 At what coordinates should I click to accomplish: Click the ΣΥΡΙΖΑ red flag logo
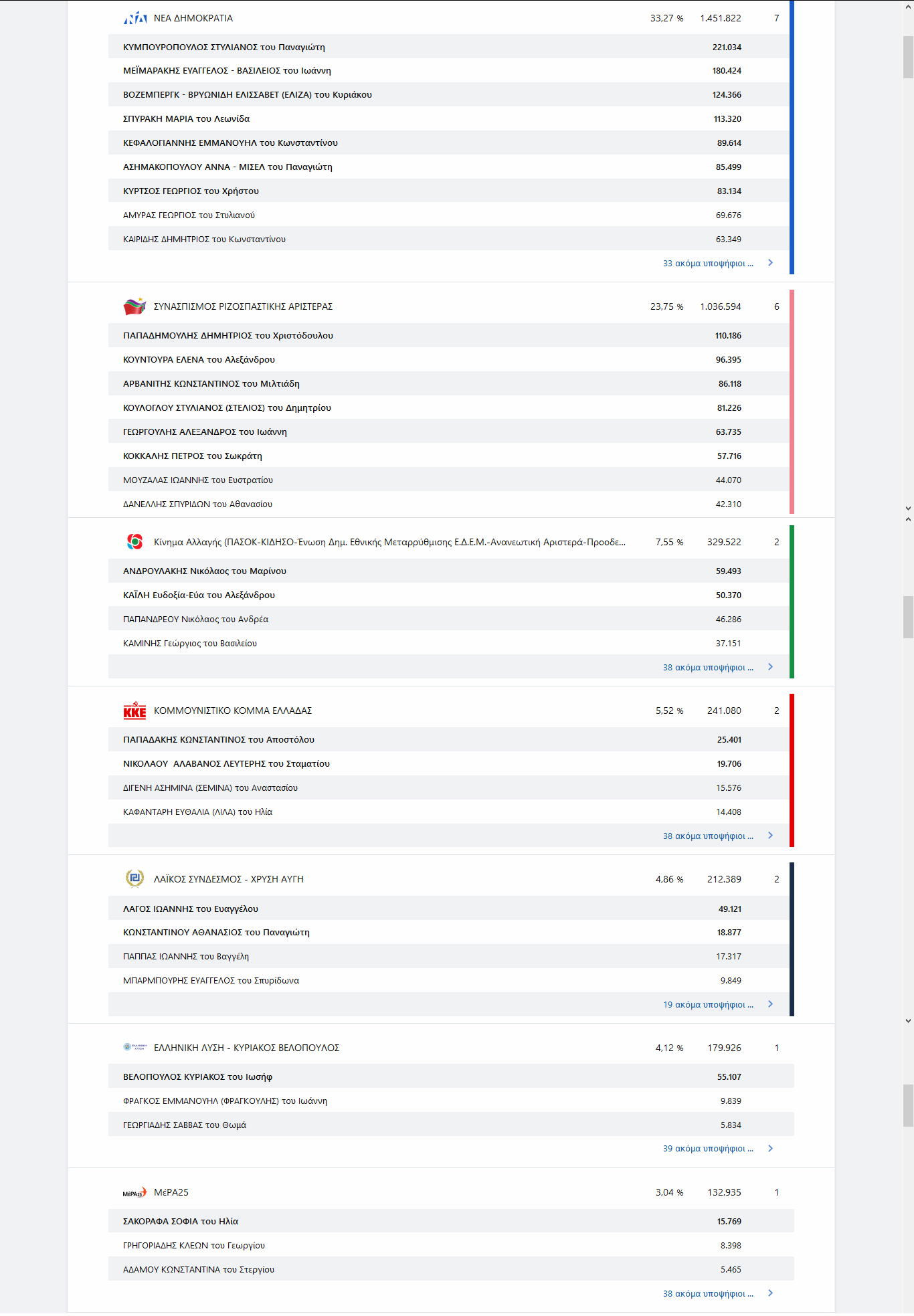(134, 306)
